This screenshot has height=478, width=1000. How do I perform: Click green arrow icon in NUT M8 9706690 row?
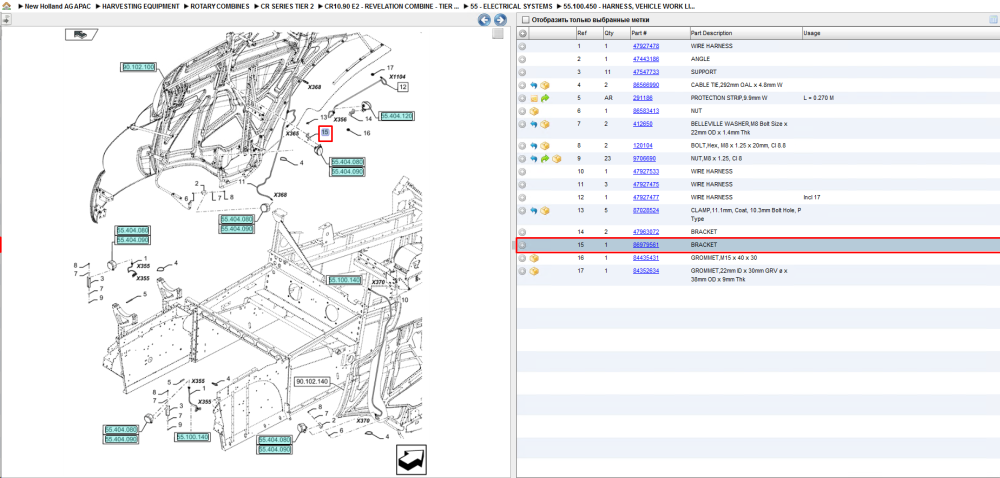[545, 159]
